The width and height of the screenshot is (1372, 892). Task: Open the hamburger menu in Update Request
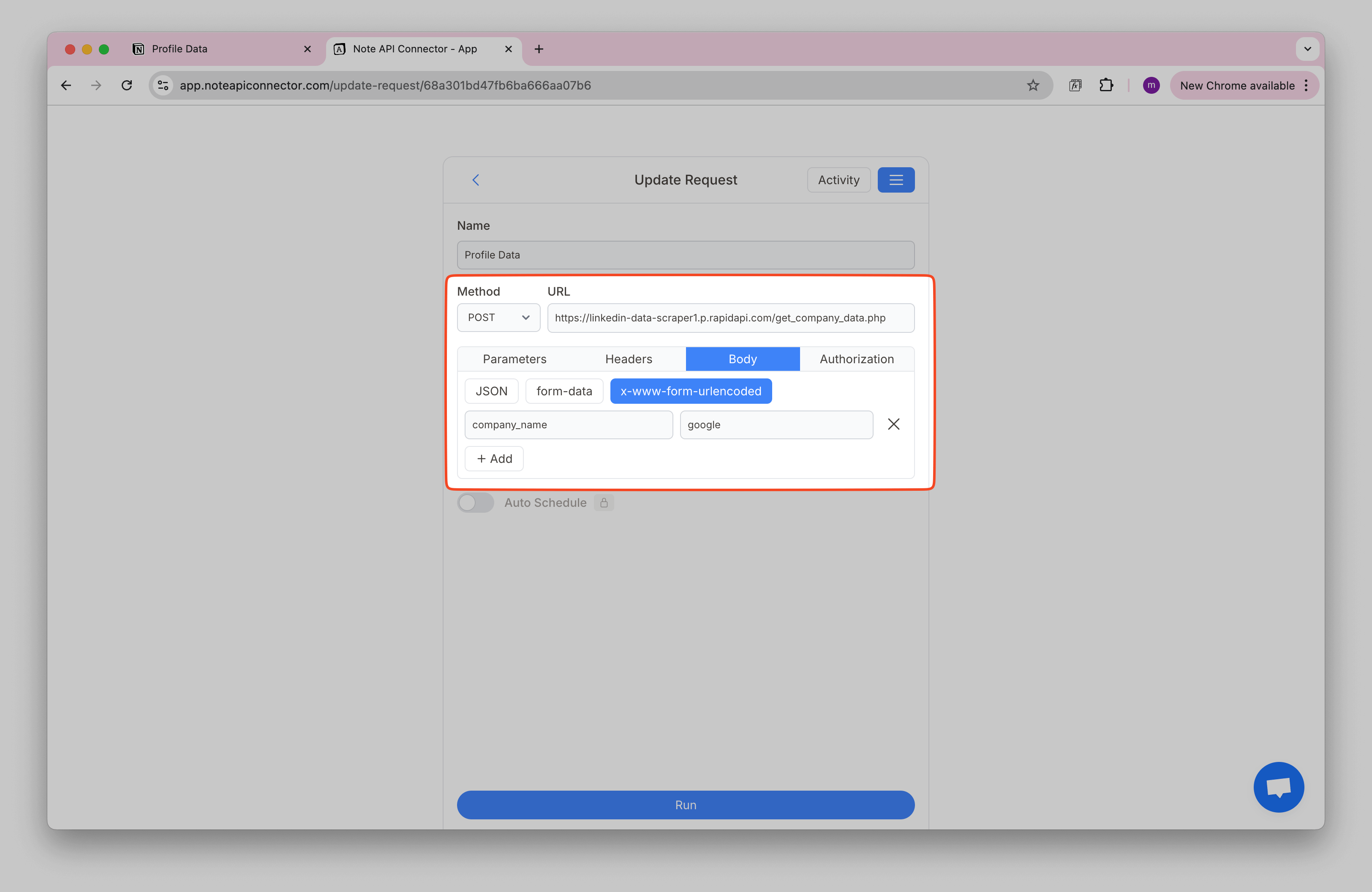coord(896,180)
